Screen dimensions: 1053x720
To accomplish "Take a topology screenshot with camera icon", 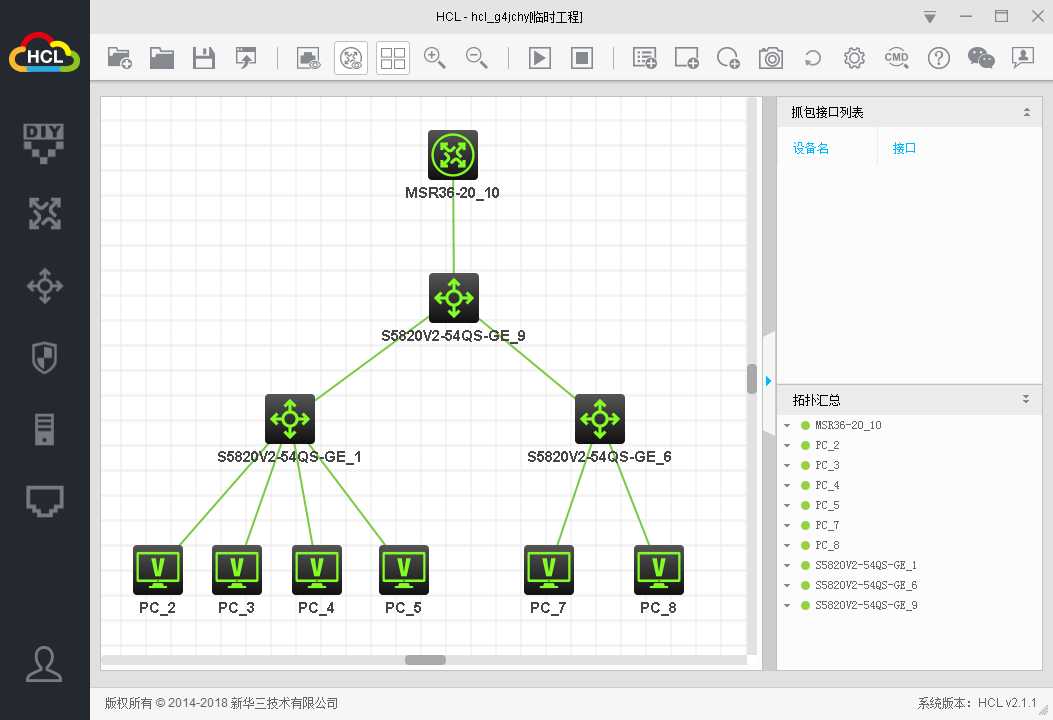I will point(771,58).
